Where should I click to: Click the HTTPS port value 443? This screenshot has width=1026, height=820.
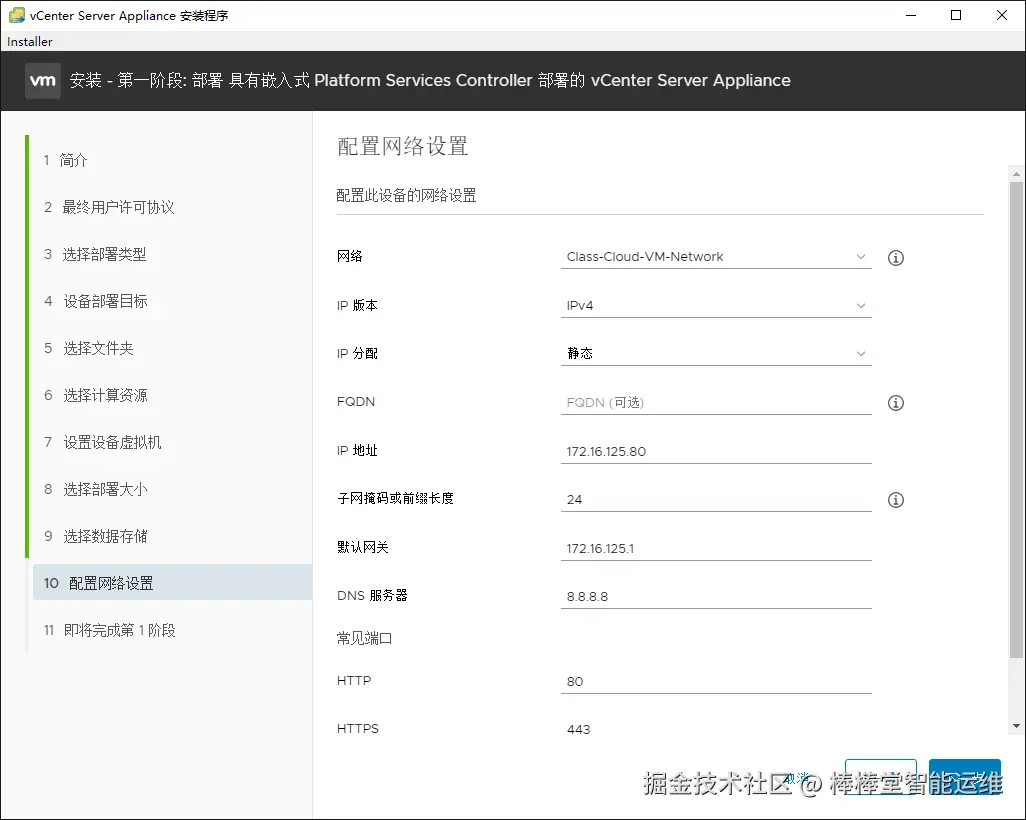click(x=578, y=730)
